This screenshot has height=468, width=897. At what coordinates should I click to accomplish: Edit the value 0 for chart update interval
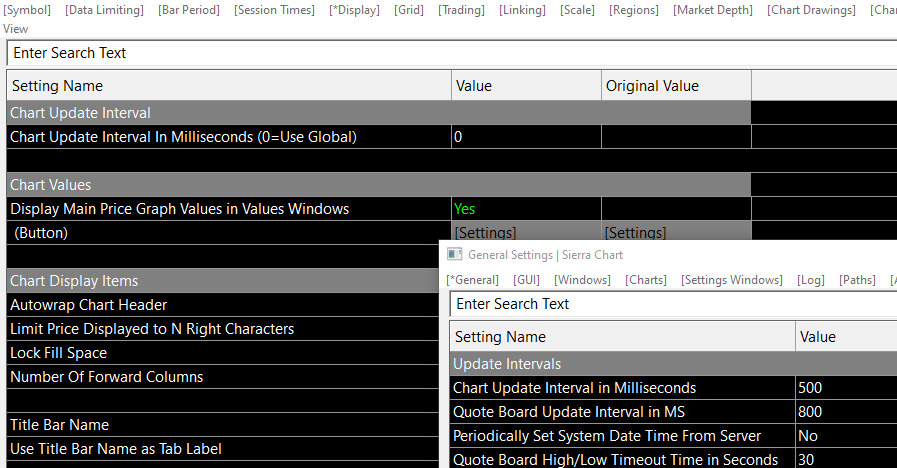[x=526, y=137]
